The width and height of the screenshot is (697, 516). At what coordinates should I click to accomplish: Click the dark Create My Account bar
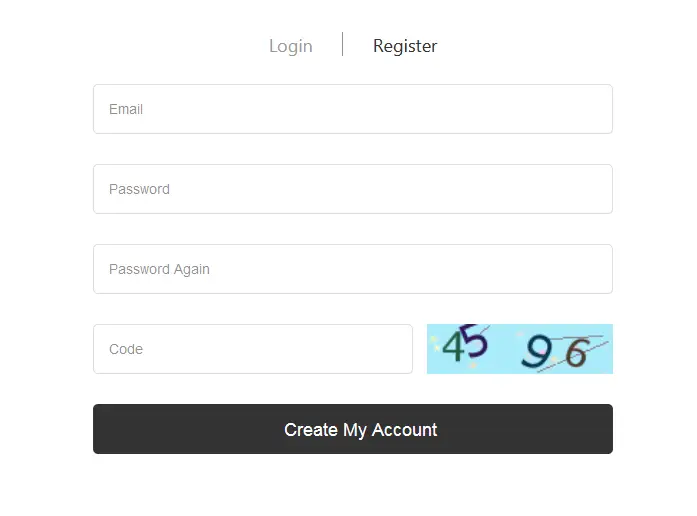(x=353, y=429)
